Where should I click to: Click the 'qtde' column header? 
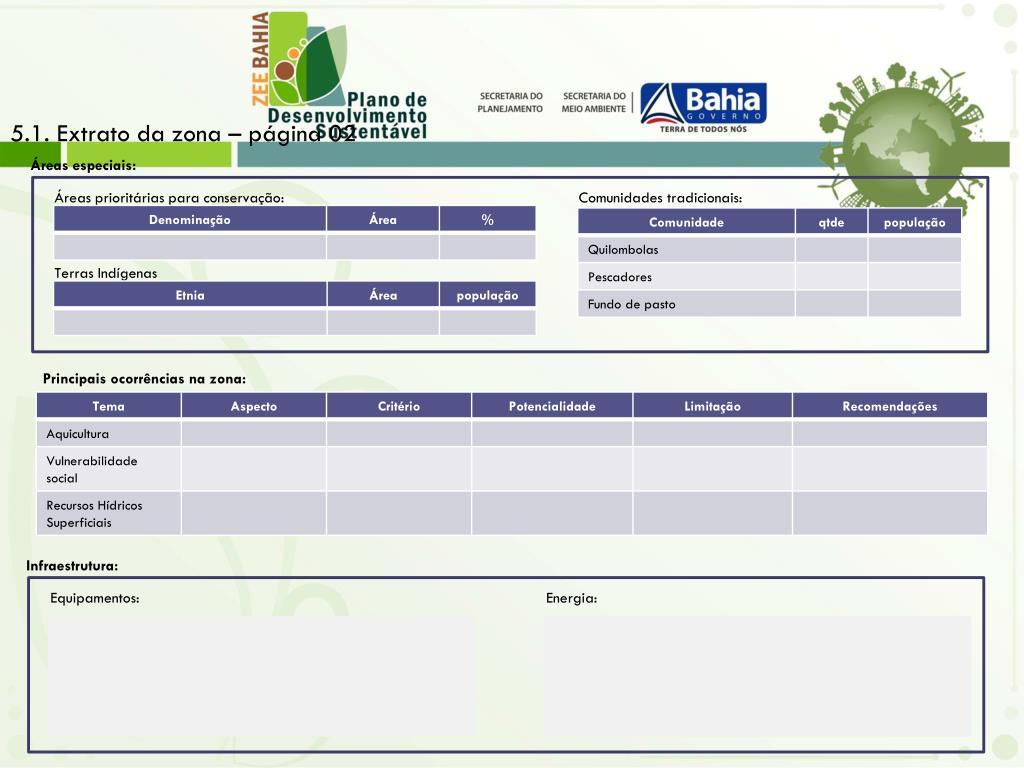831,222
